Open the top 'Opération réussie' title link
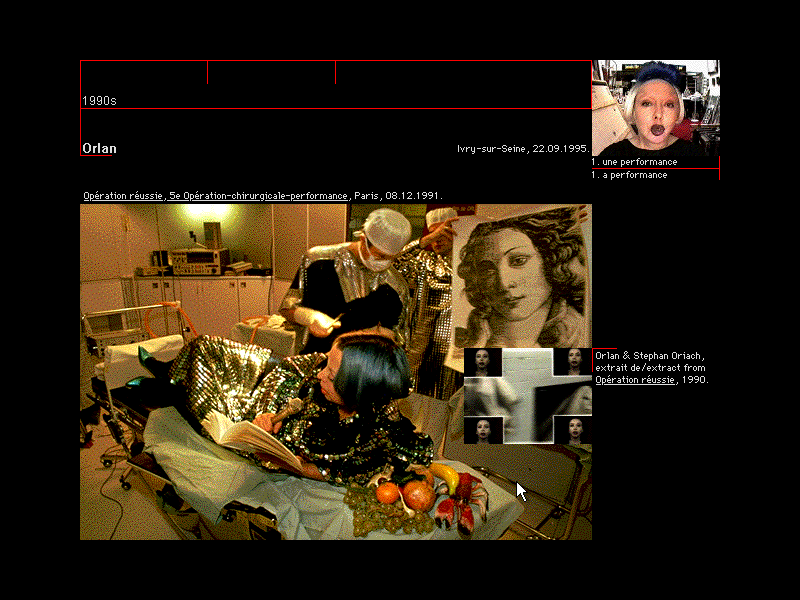Image resolution: width=800 pixels, height=600 pixels. pos(123,196)
